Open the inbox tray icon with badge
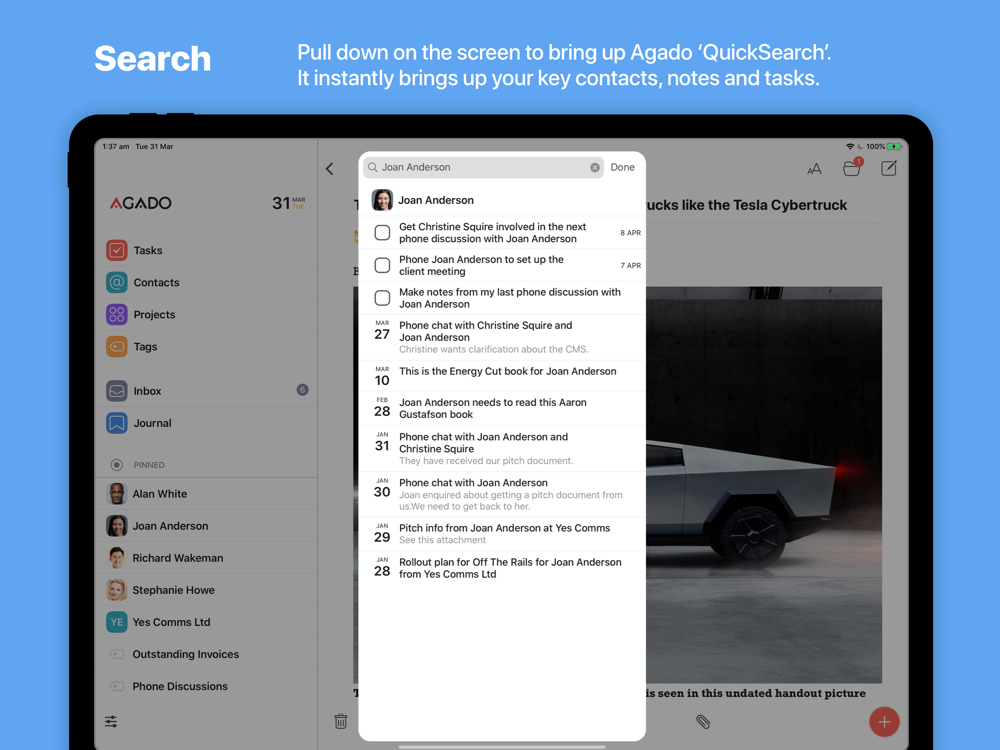 [x=852, y=168]
